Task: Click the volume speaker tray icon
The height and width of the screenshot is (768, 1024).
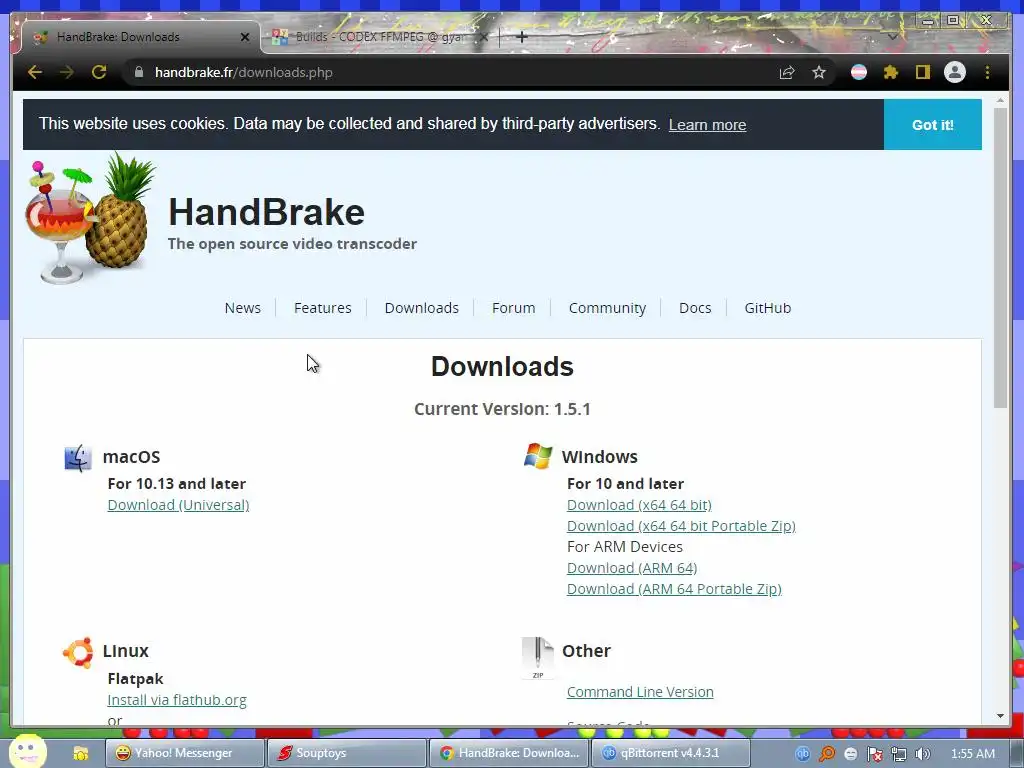Action: pos(922,754)
